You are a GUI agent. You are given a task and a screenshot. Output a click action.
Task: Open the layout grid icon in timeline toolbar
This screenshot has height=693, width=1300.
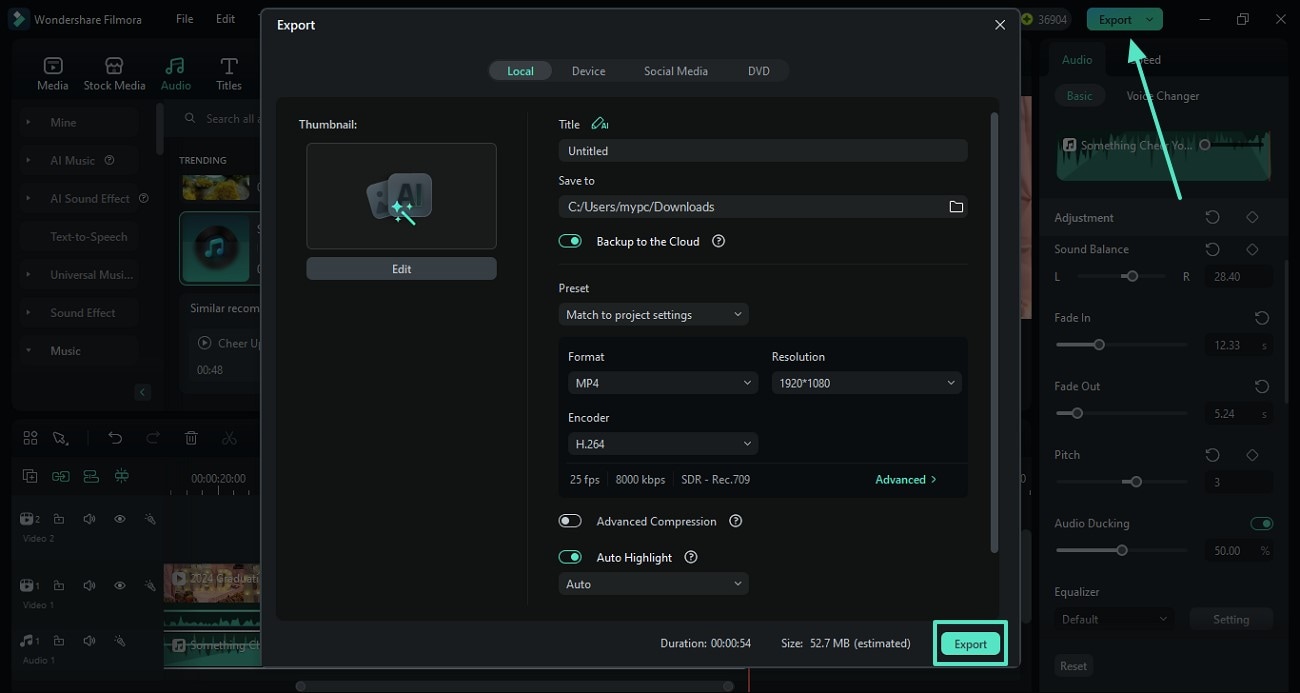[x=30, y=438]
